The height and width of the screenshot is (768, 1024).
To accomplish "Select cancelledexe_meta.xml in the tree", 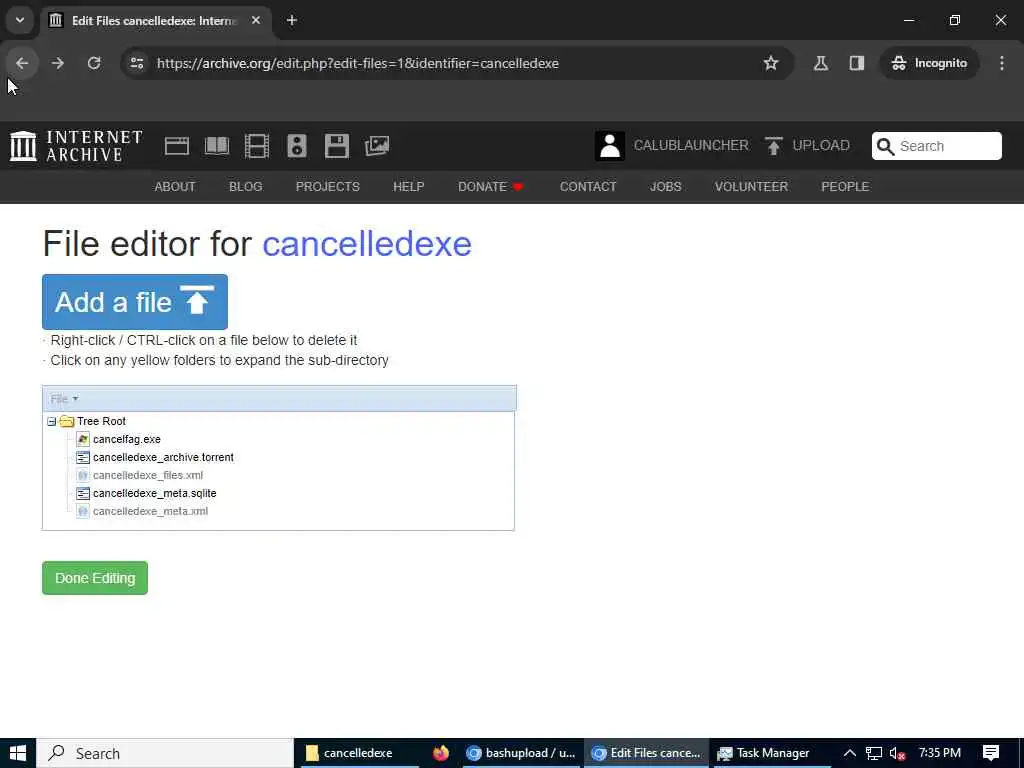I will 150,511.
